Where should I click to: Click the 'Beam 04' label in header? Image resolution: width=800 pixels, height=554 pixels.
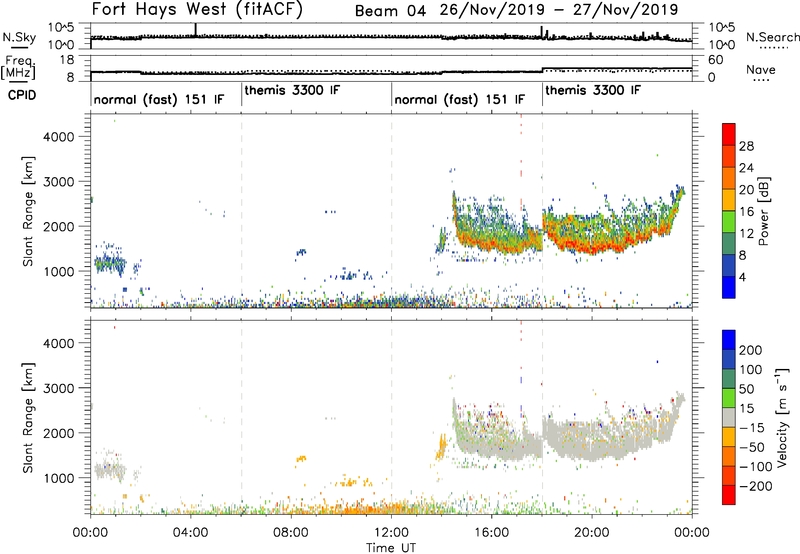(x=391, y=10)
